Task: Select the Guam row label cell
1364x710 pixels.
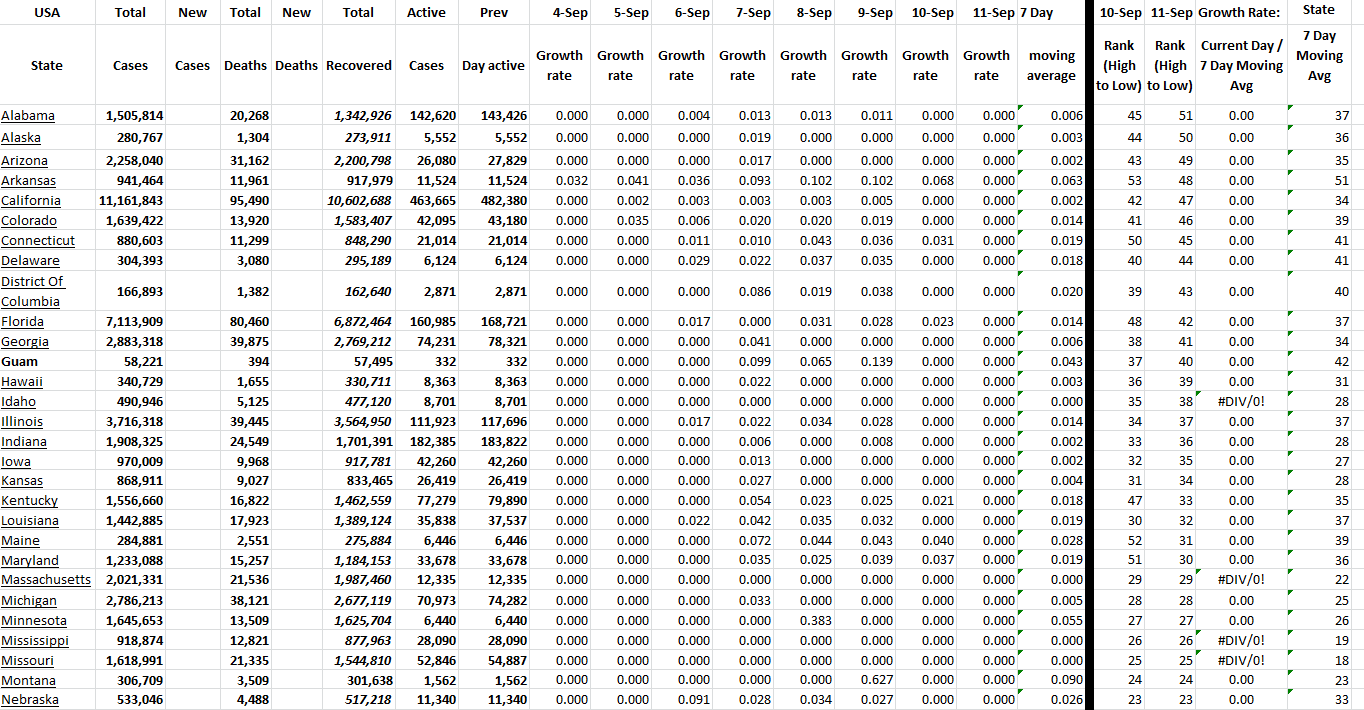Action: point(20,362)
